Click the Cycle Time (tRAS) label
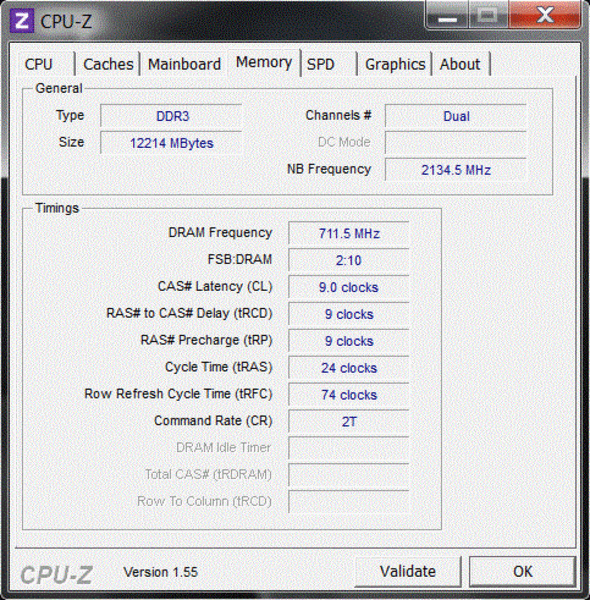 pos(218,367)
